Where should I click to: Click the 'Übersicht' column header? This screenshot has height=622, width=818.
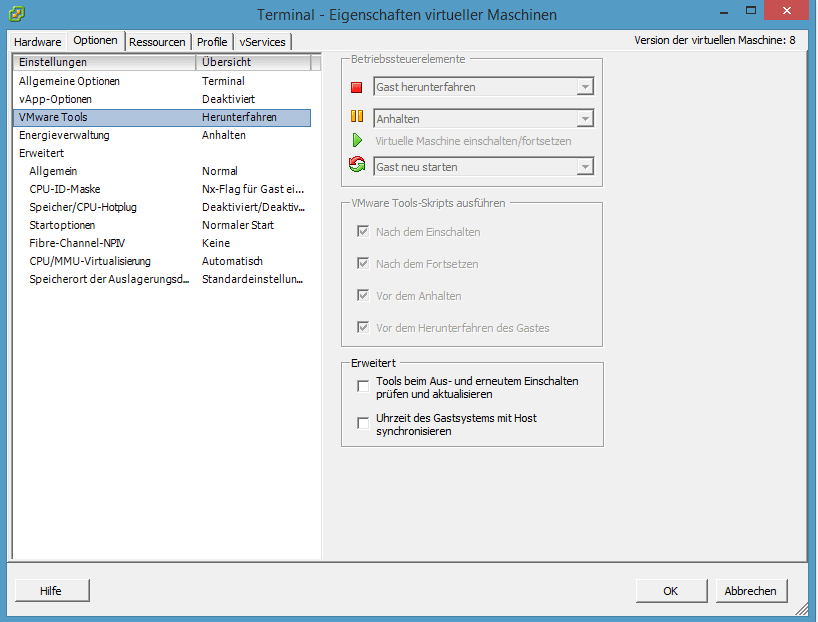253,62
